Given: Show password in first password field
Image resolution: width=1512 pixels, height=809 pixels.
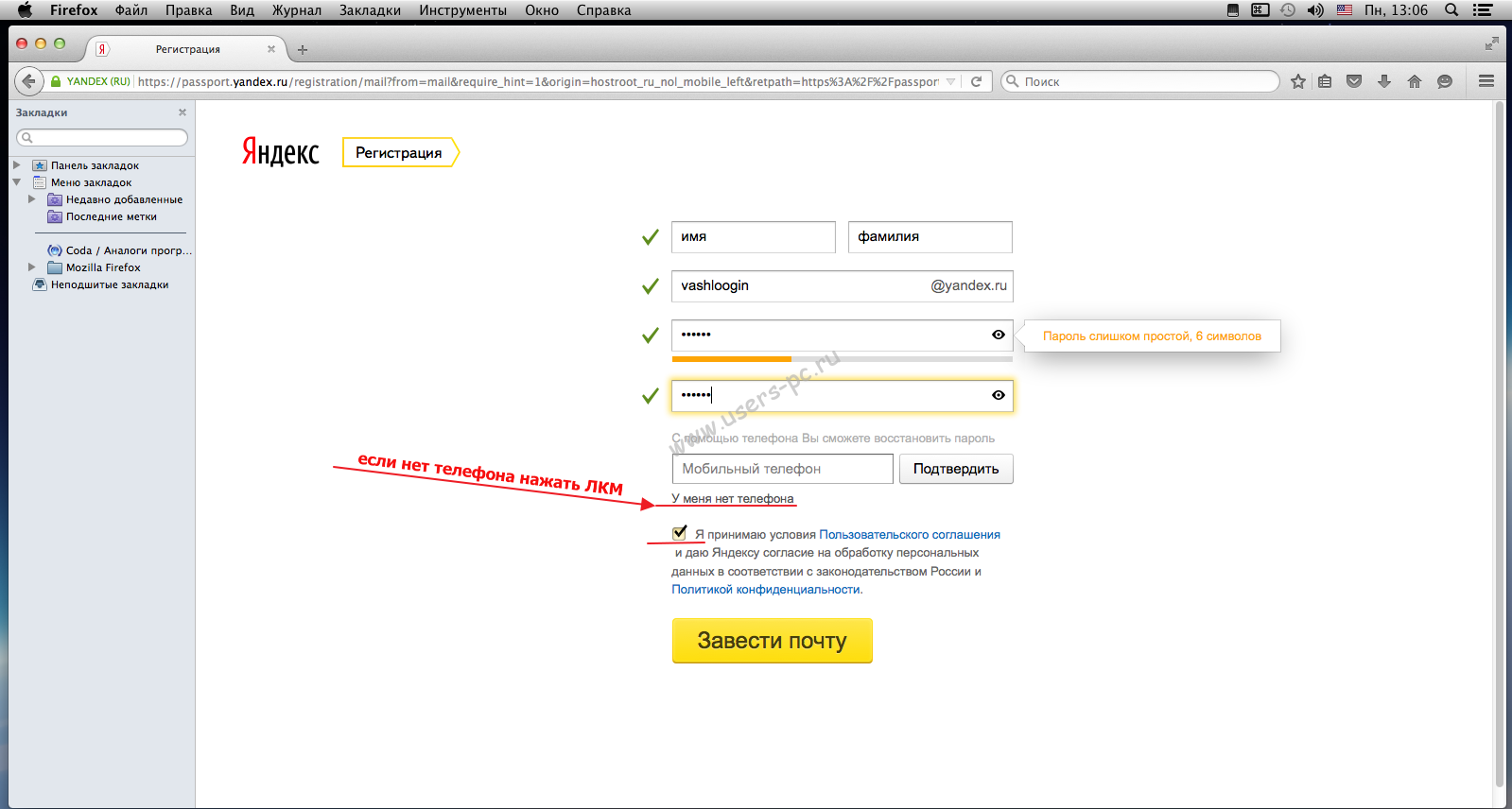Looking at the screenshot, I should pos(999,335).
